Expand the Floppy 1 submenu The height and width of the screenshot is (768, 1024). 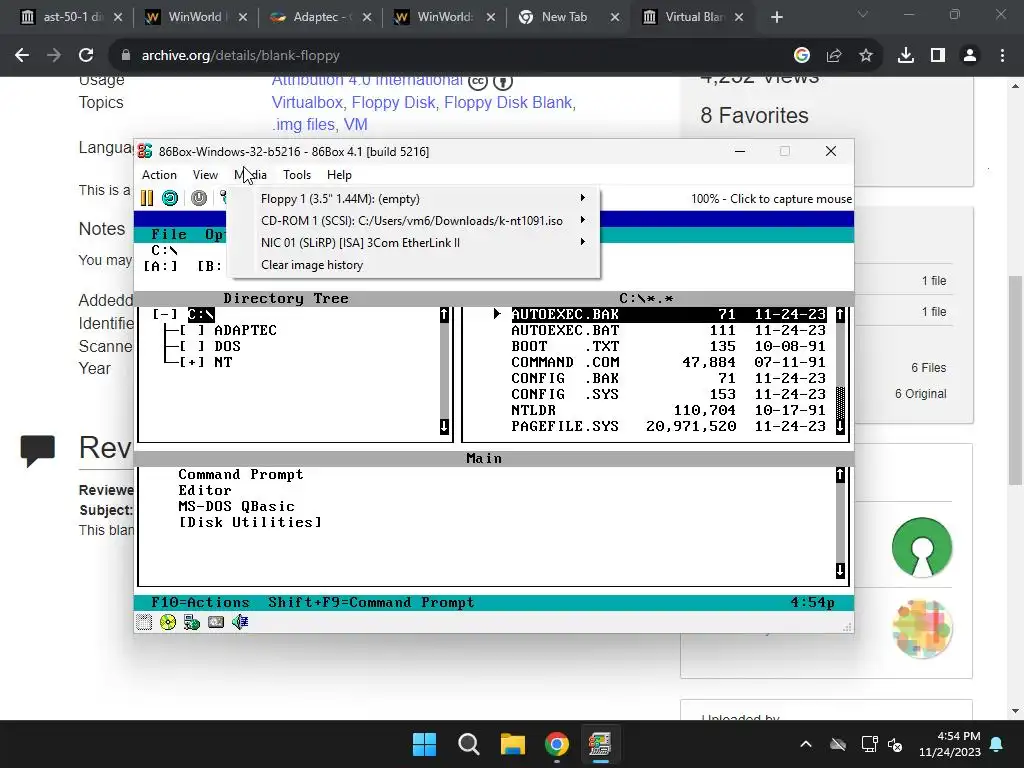(413, 199)
